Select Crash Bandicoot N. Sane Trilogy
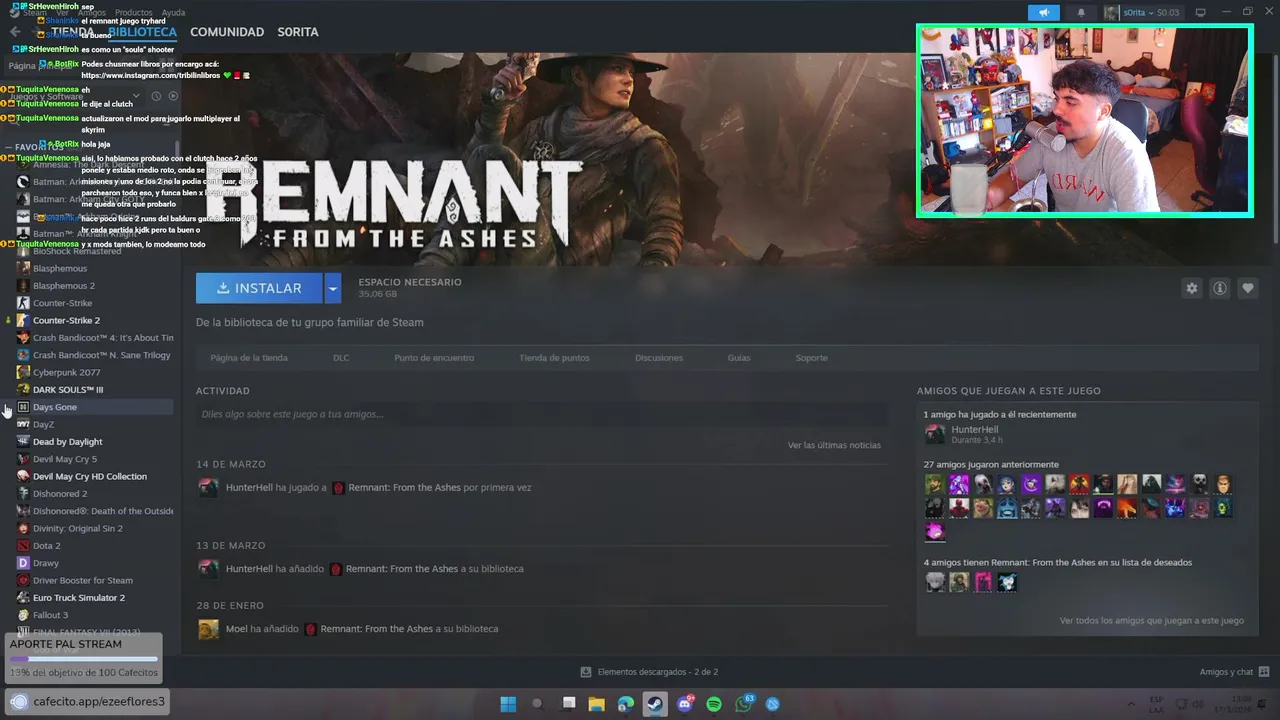Image resolution: width=1280 pixels, height=720 pixels. pyautogui.click(x=94, y=355)
